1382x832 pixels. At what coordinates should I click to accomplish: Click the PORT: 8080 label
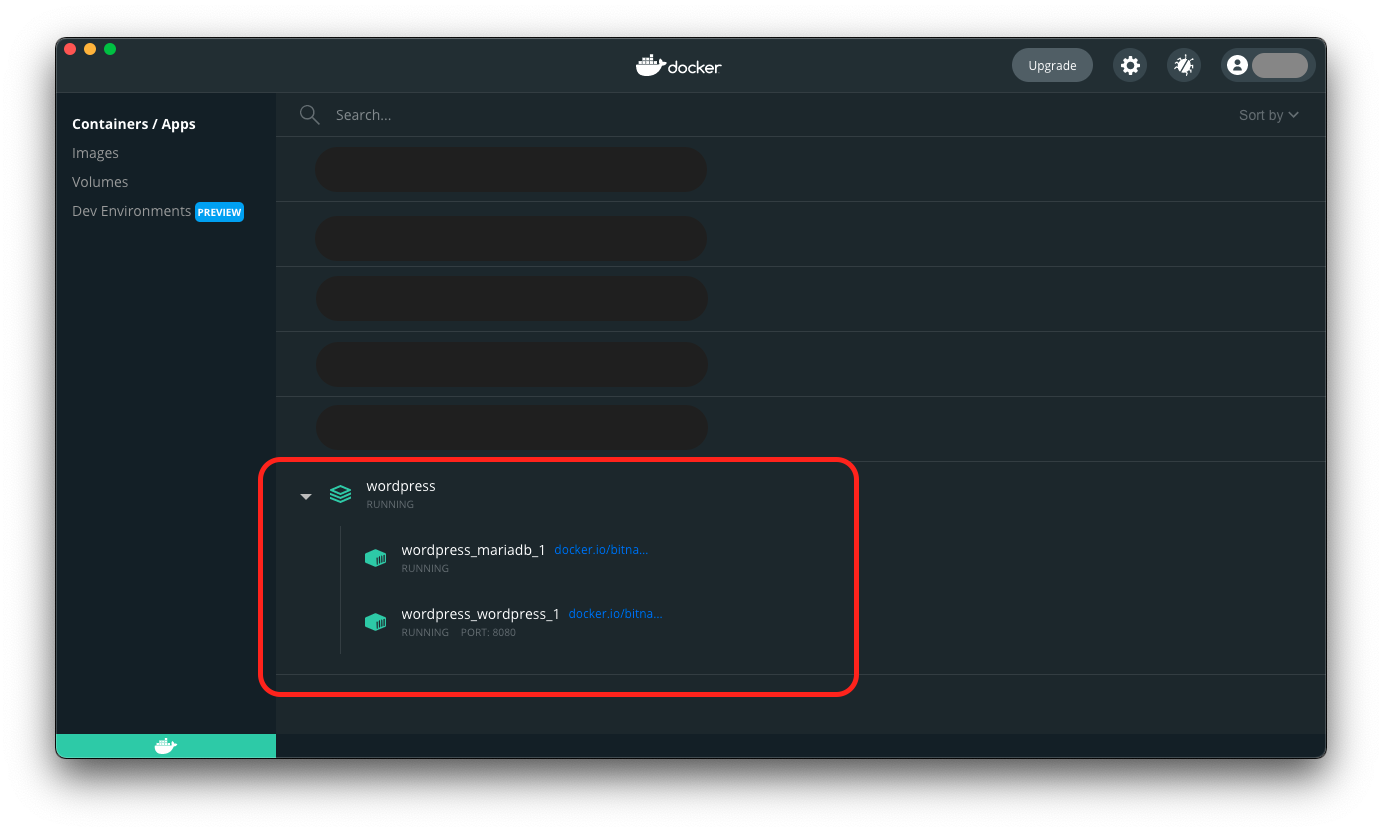(x=488, y=632)
